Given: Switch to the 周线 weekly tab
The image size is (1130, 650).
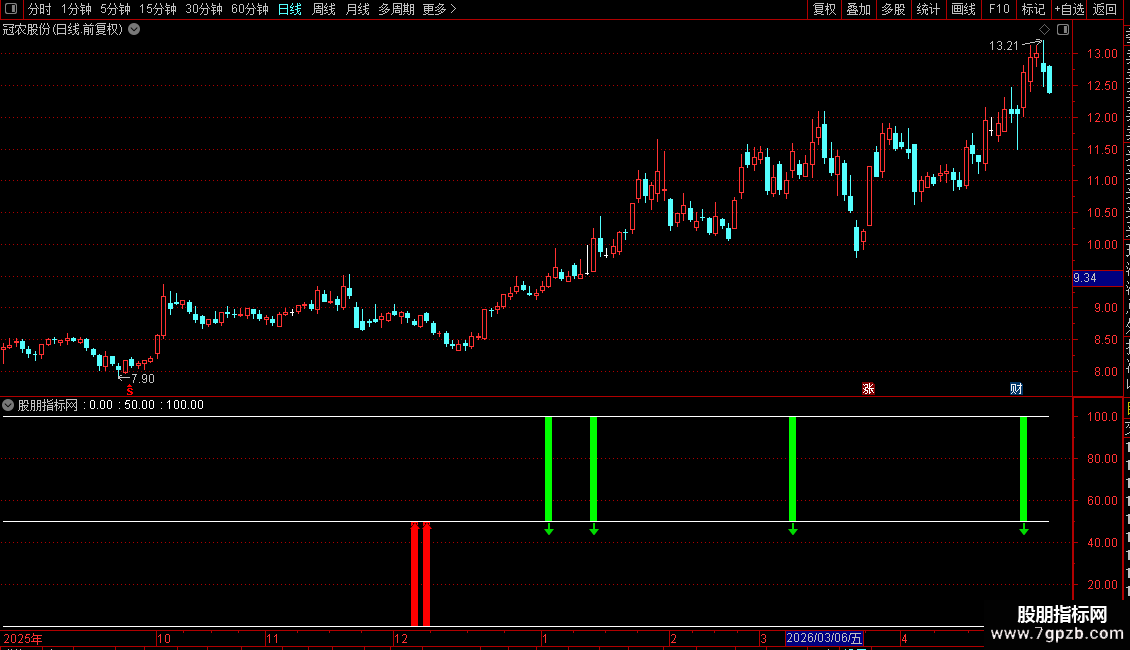Looking at the screenshot, I should click(324, 9).
